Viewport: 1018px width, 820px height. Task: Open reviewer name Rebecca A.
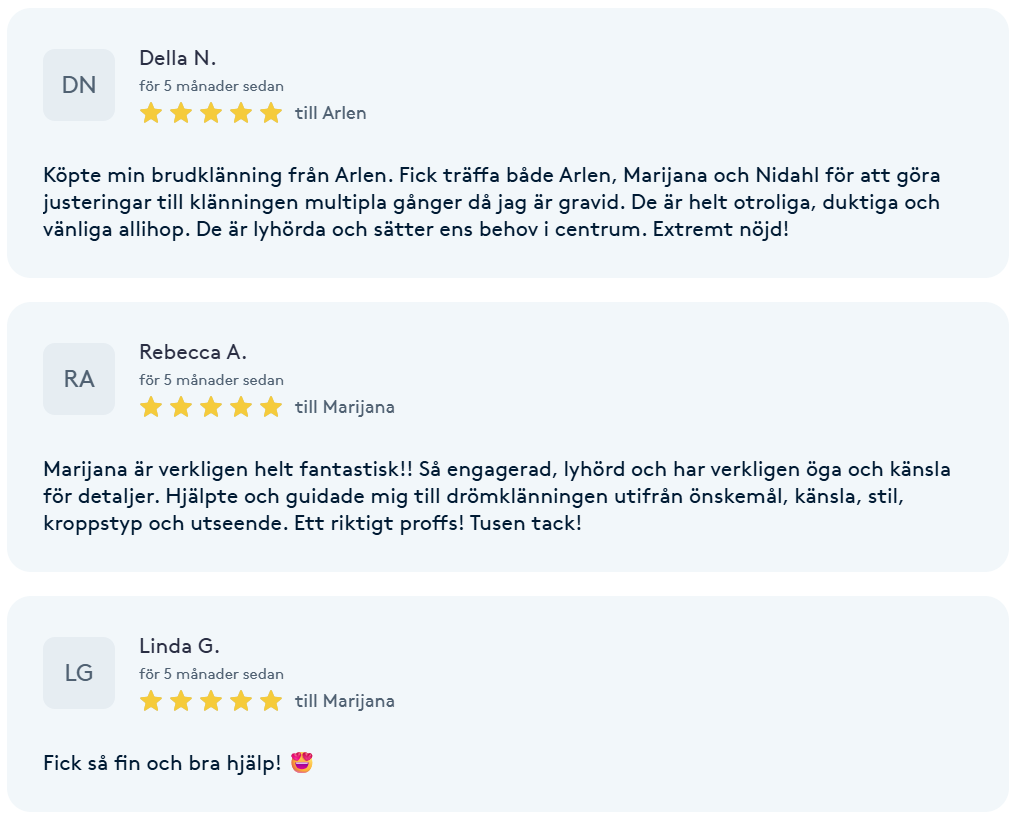(x=193, y=353)
